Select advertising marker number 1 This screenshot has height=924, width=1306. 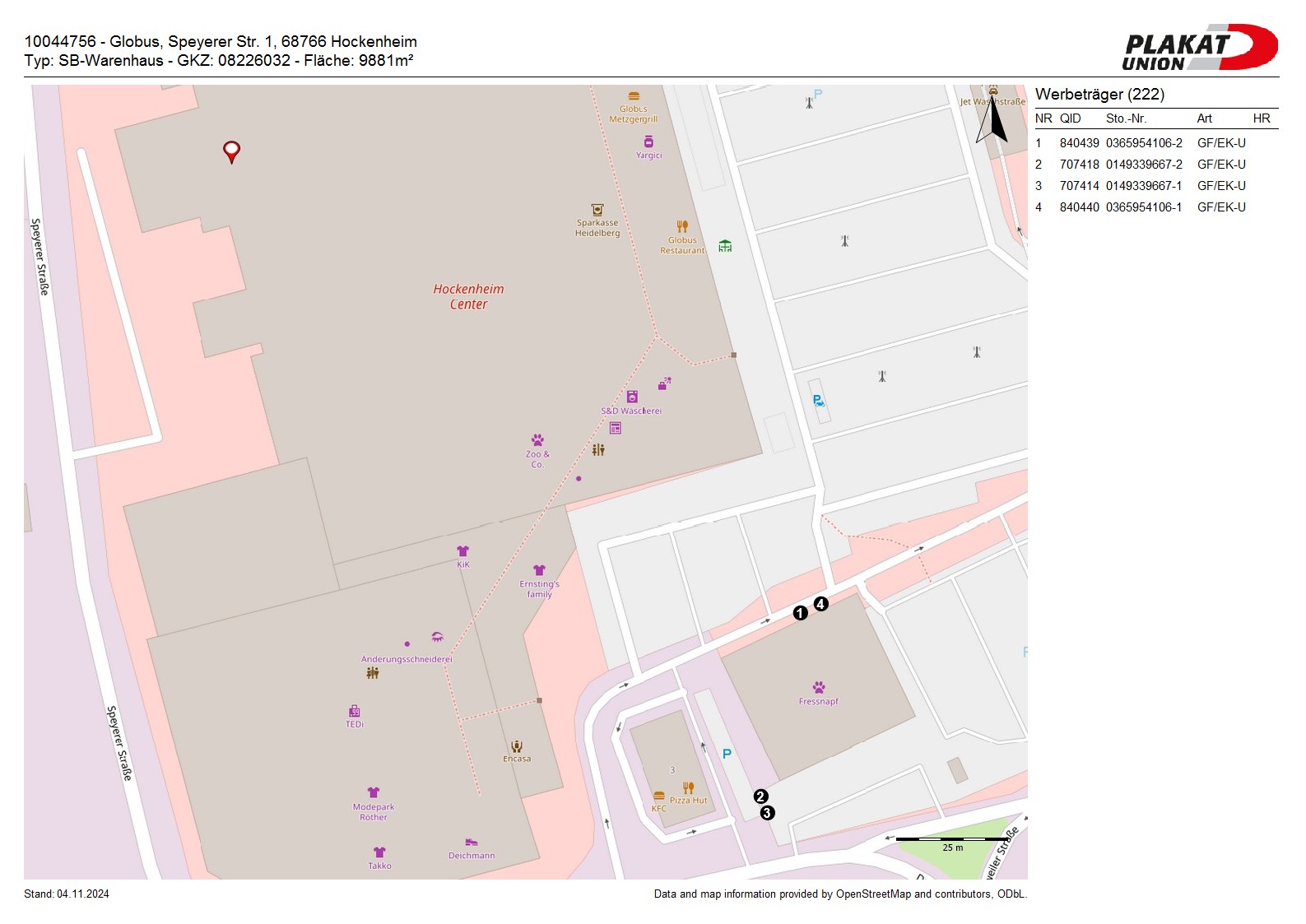[x=800, y=613]
